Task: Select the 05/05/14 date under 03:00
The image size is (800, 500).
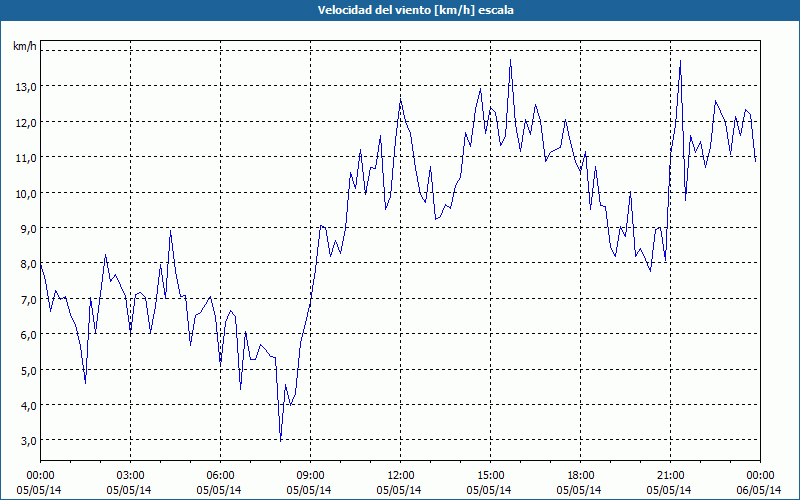Action: point(129,490)
